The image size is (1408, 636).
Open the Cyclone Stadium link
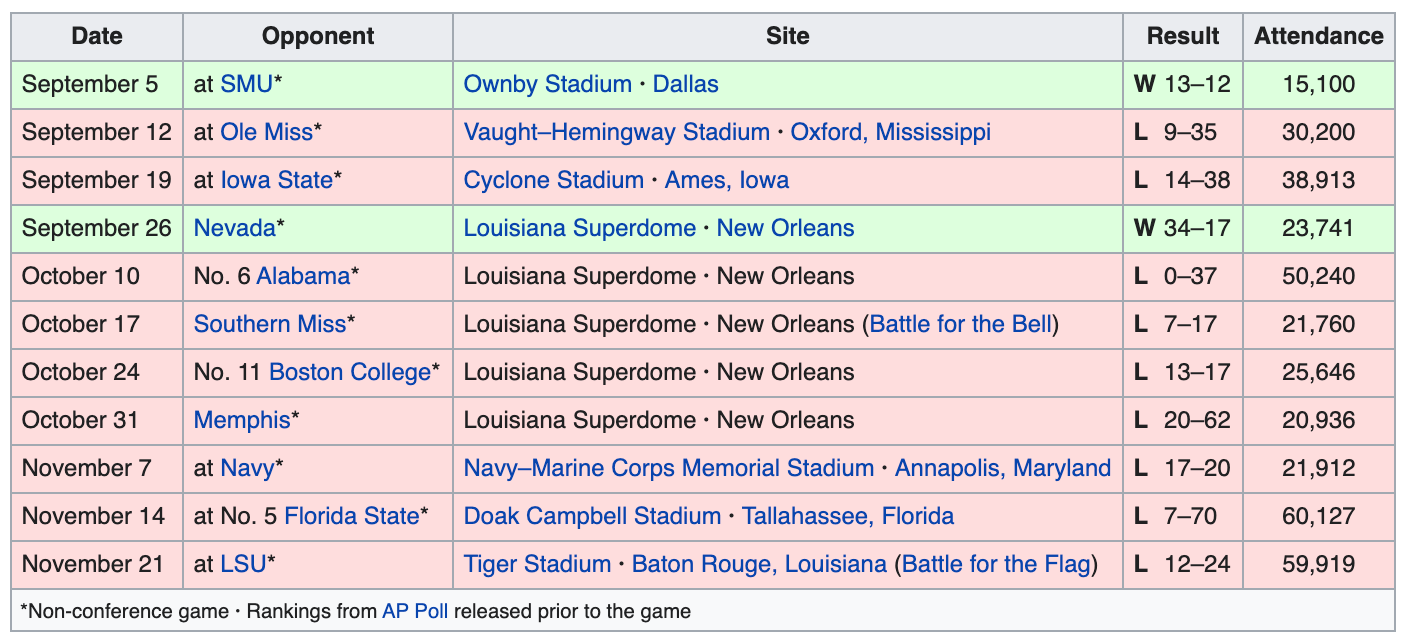coord(554,180)
